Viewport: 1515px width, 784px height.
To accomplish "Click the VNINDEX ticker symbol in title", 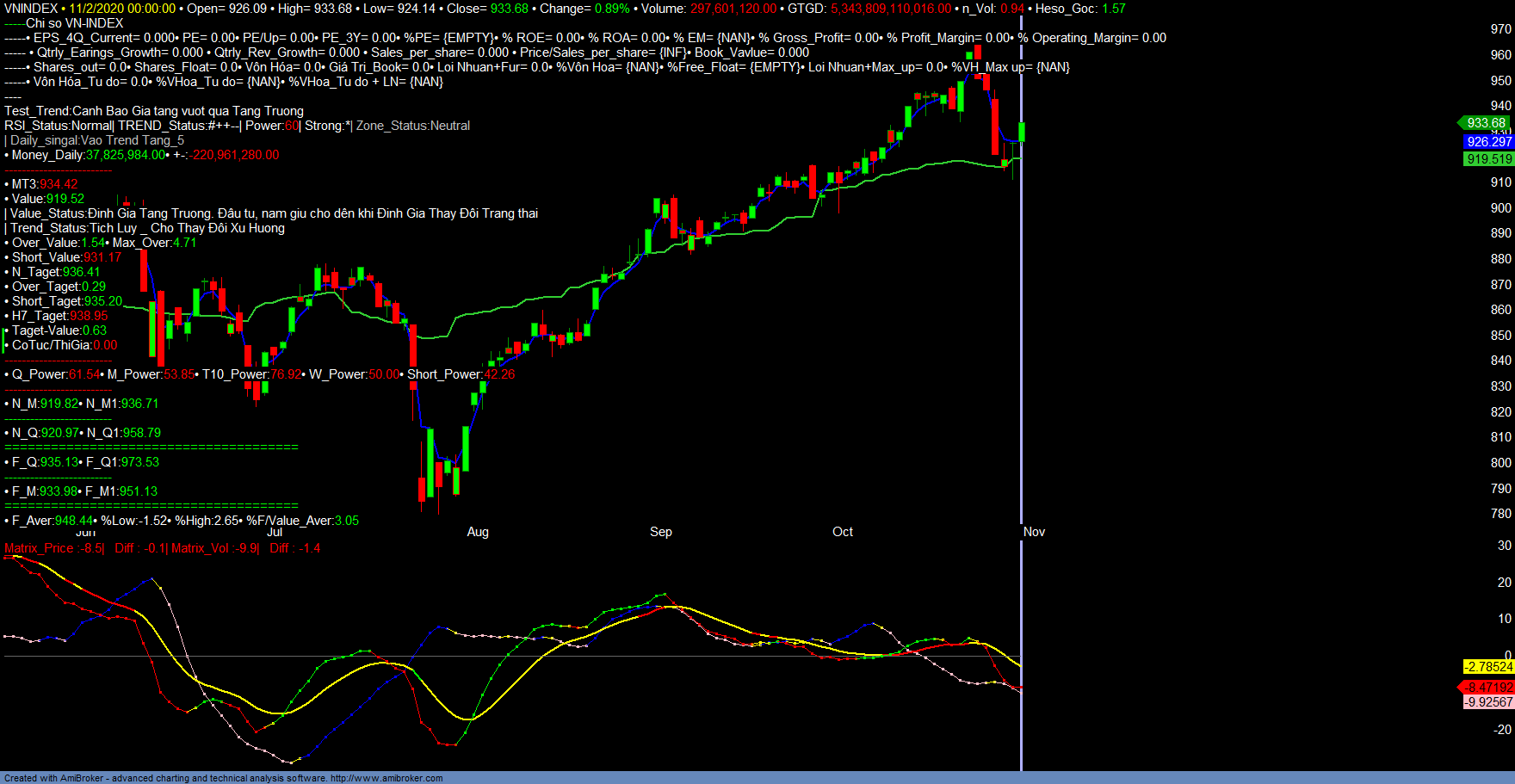I will click(x=31, y=9).
